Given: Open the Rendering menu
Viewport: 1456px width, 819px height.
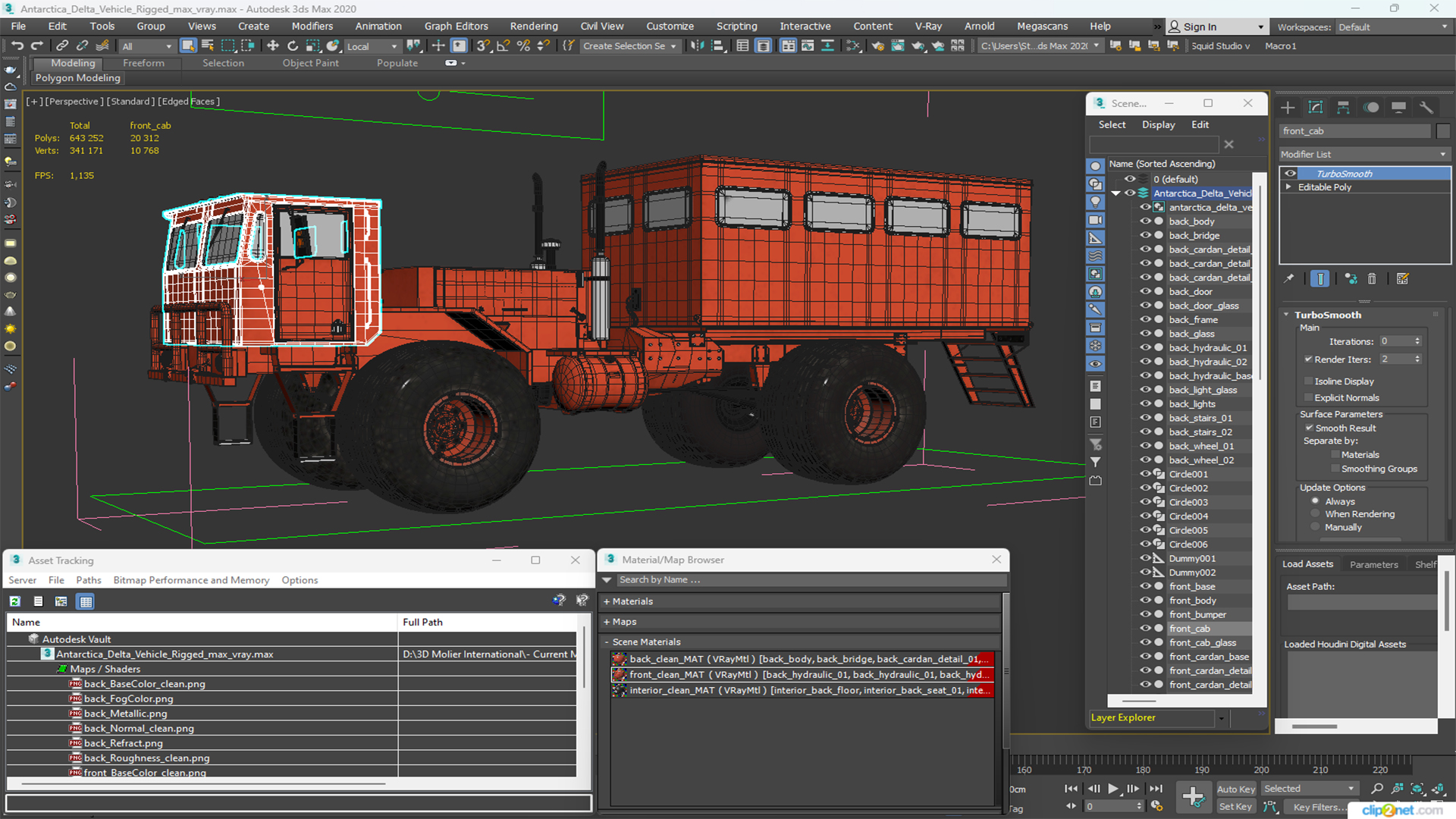Looking at the screenshot, I should [x=534, y=27].
